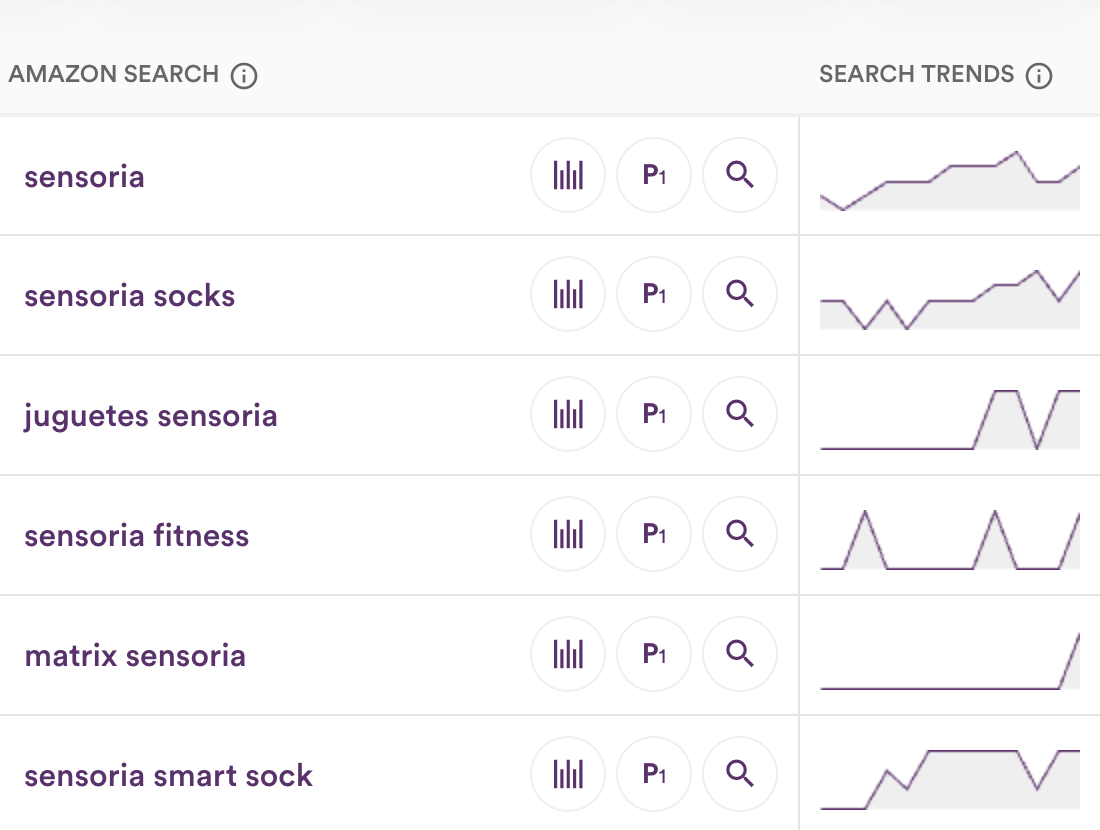View bar chart for sensoria socks
The height and width of the screenshot is (830, 1100).
[568, 295]
